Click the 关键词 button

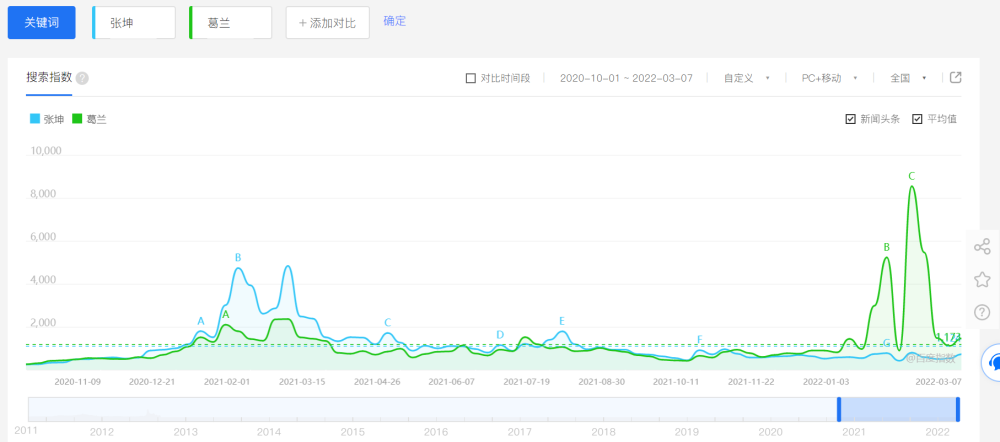pyautogui.click(x=42, y=22)
